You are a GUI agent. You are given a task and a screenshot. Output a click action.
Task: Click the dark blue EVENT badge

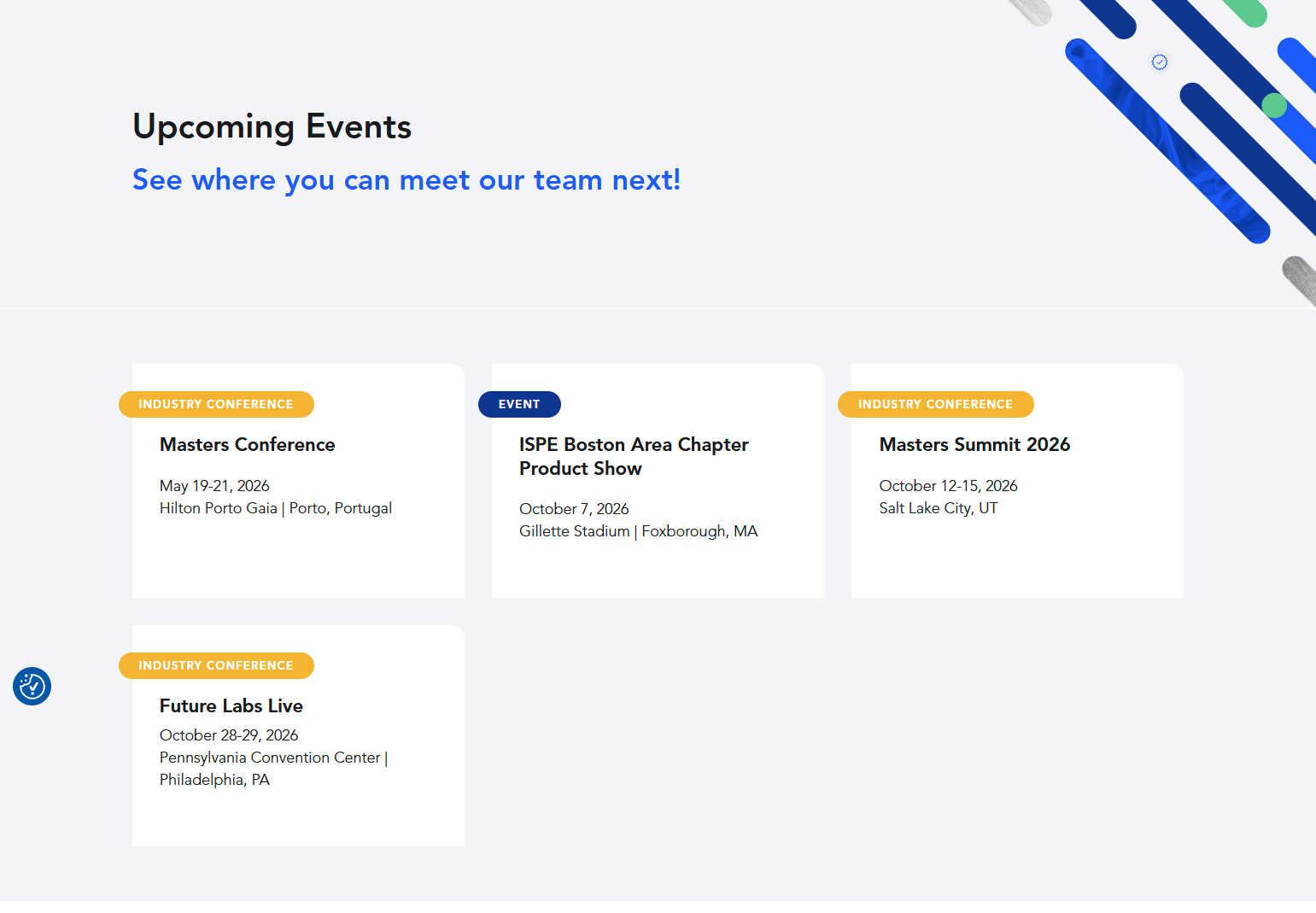[x=519, y=404]
